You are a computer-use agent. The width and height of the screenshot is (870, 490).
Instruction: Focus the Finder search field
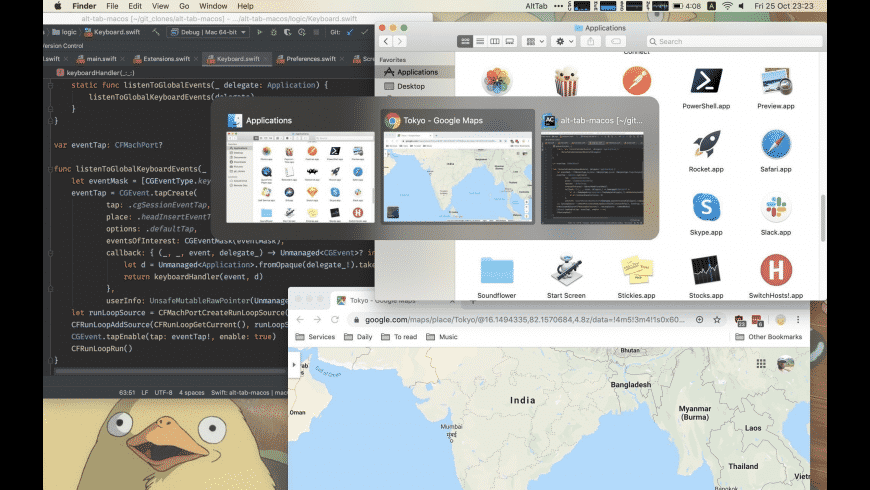click(735, 41)
